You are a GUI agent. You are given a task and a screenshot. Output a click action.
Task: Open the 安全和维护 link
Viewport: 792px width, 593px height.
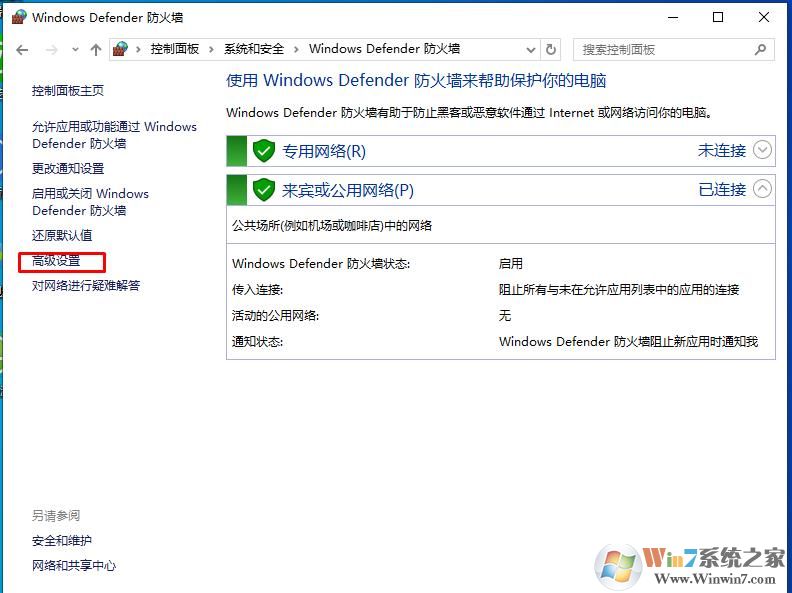(x=62, y=540)
